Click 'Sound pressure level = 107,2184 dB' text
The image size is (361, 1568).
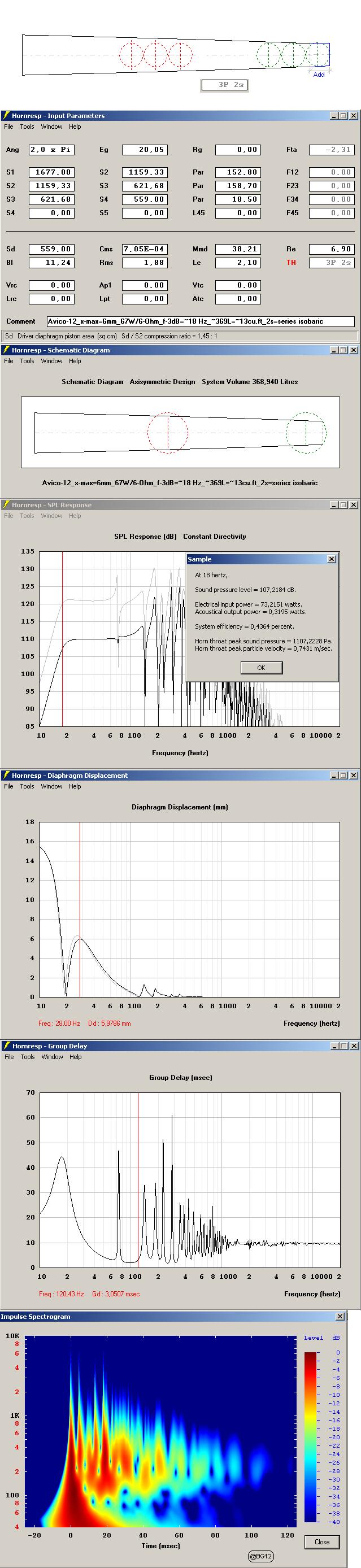(245, 590)
